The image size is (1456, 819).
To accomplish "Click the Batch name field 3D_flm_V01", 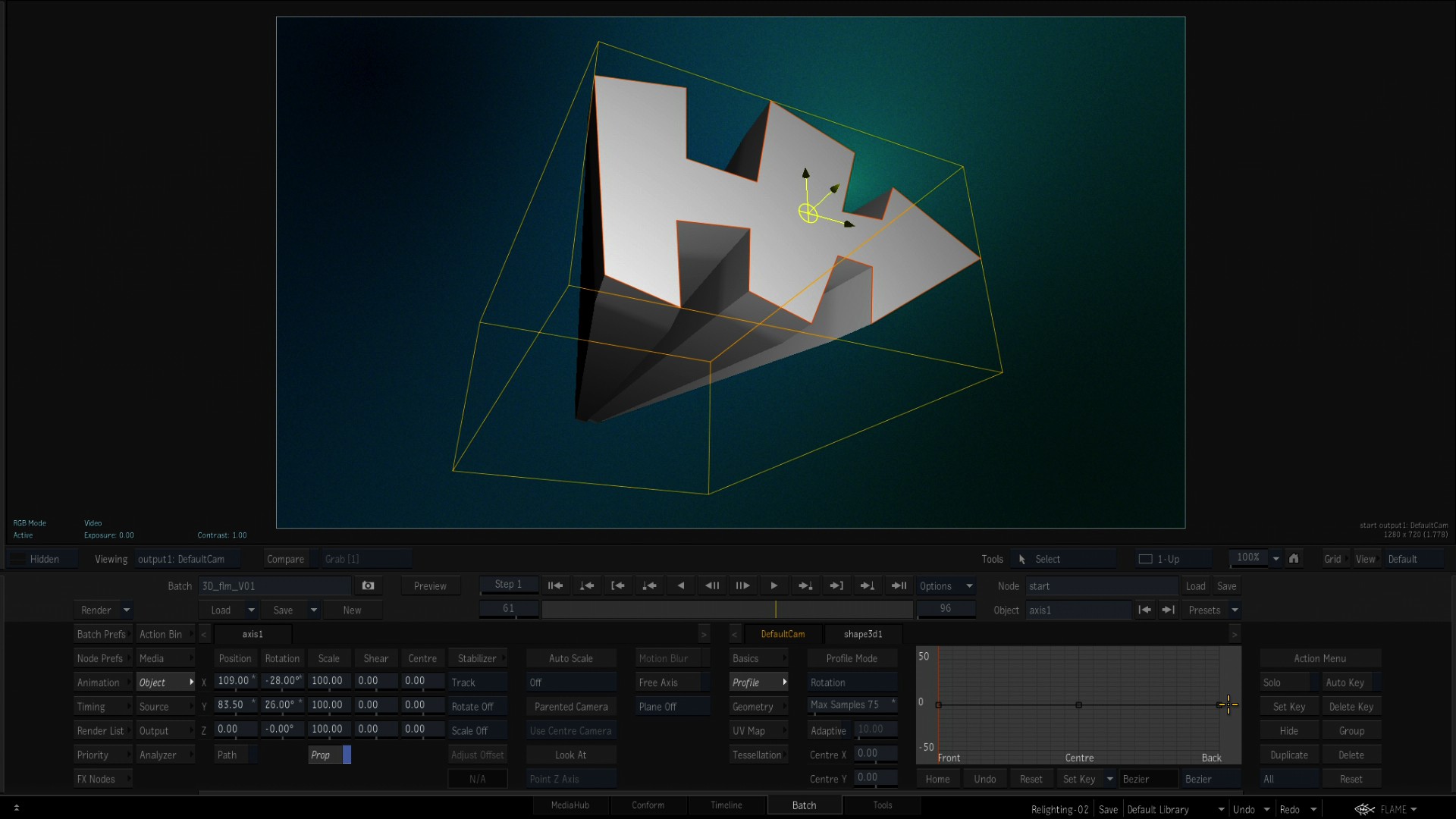I will [275, 585].
